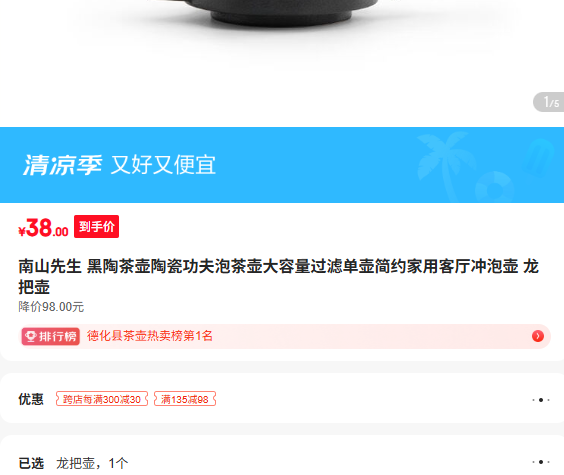
Task: Open the 南山先生 黑陶茶壶 product title
Action: coord(278,277)
